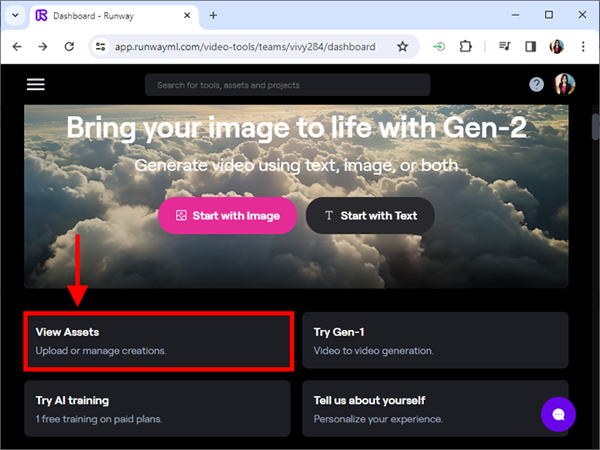Maximize the Chrome window

coord(549,15)
